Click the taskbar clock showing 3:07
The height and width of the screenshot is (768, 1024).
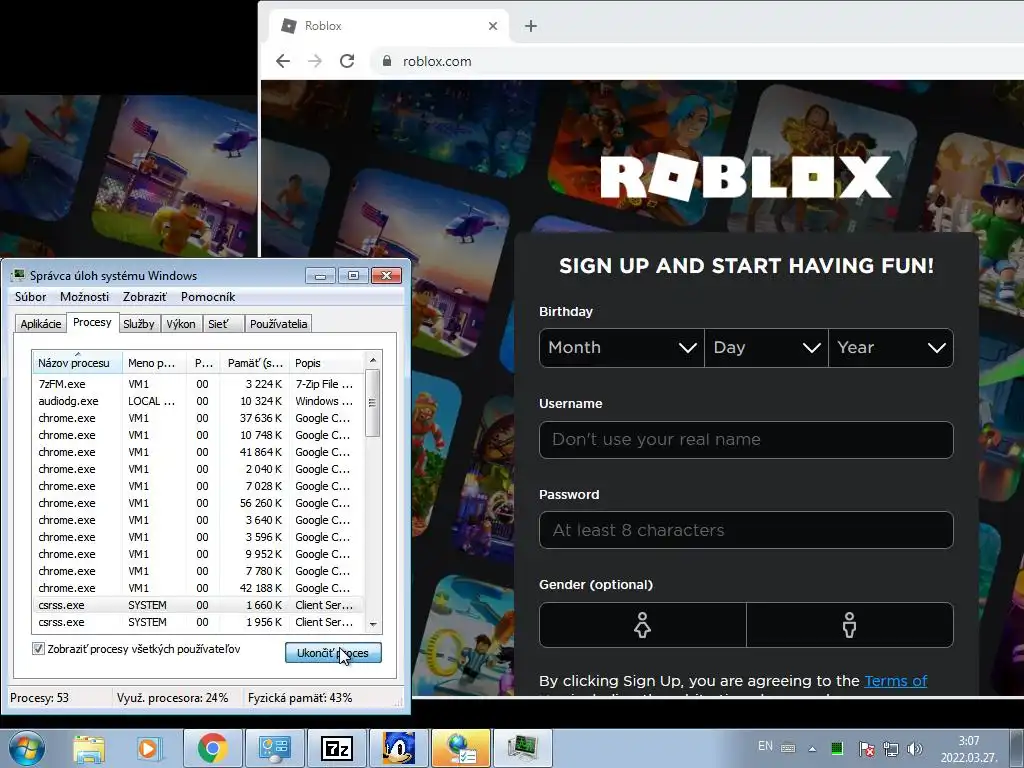pos(968,749)
